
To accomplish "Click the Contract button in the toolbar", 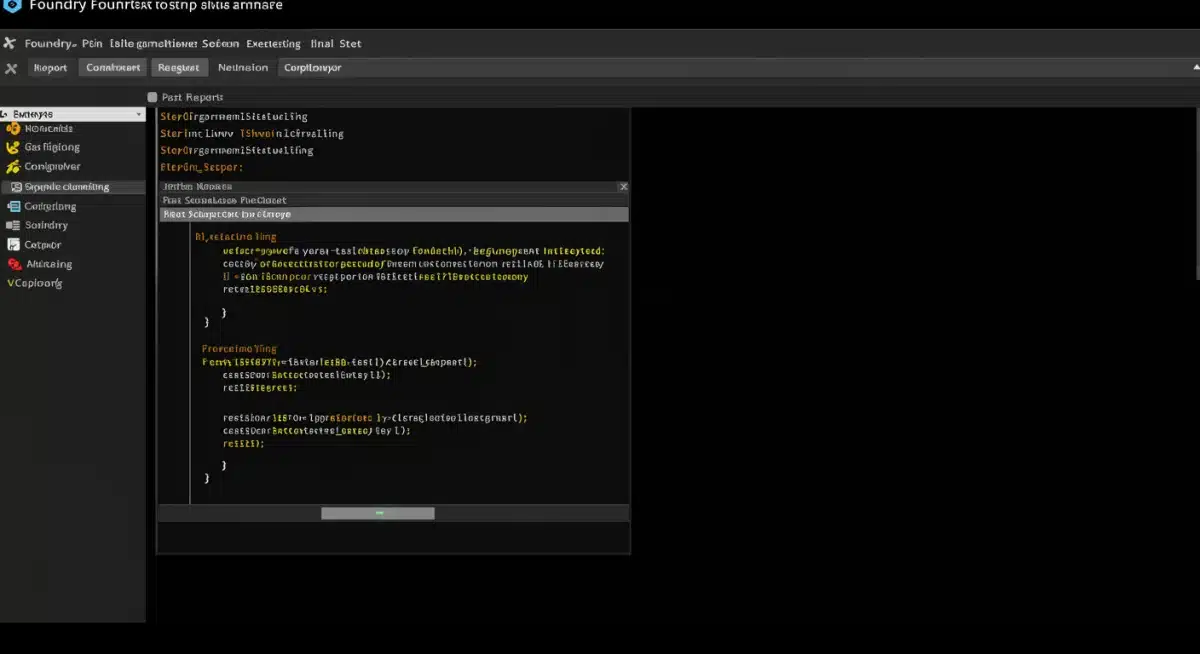I will pyautogui.click(x=111, y=67).
